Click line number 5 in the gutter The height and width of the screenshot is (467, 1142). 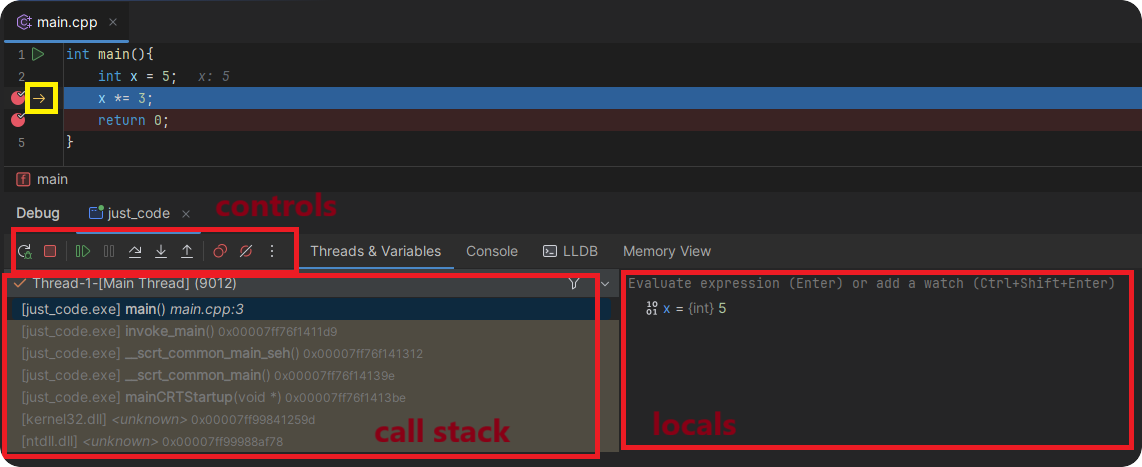click(x=21, y=143)
